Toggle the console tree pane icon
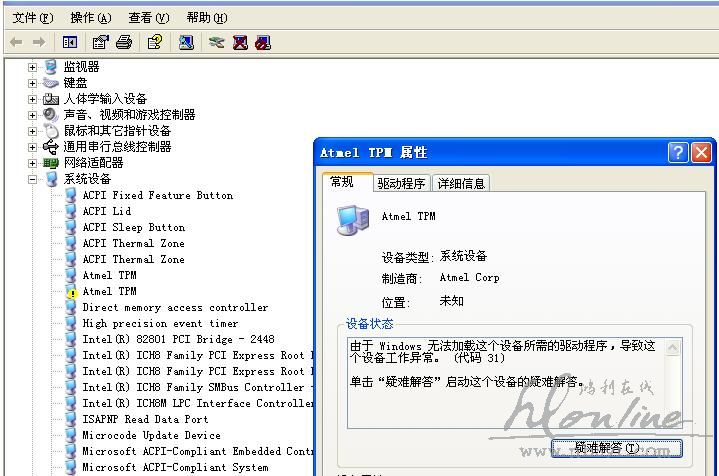This screenshot has width=719, height=476. point(70,43)
